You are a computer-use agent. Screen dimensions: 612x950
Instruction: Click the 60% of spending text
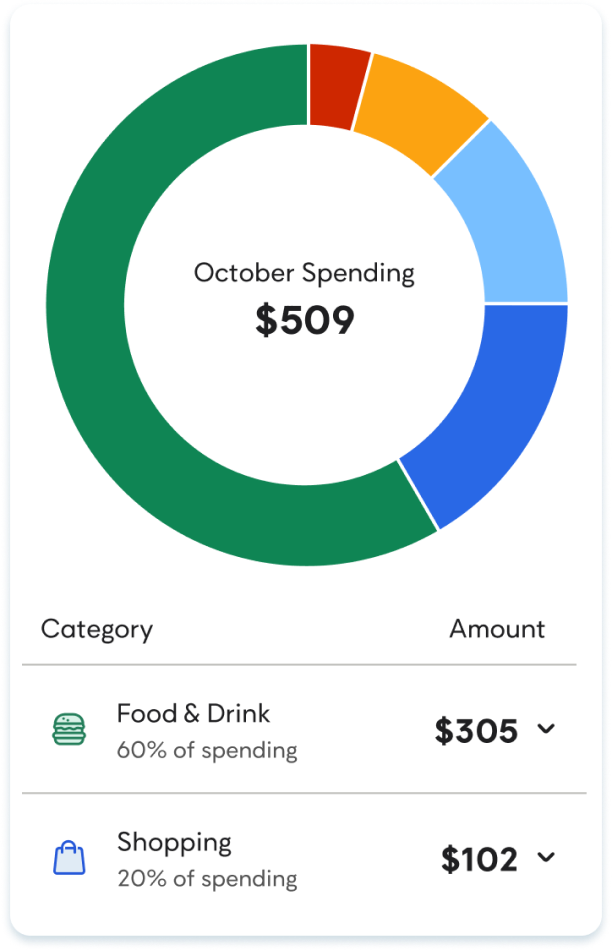(x=207, y=750)
